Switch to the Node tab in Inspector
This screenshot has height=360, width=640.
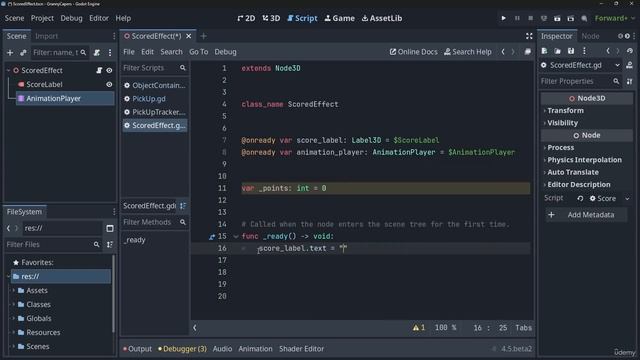click(x=590, y=36)
